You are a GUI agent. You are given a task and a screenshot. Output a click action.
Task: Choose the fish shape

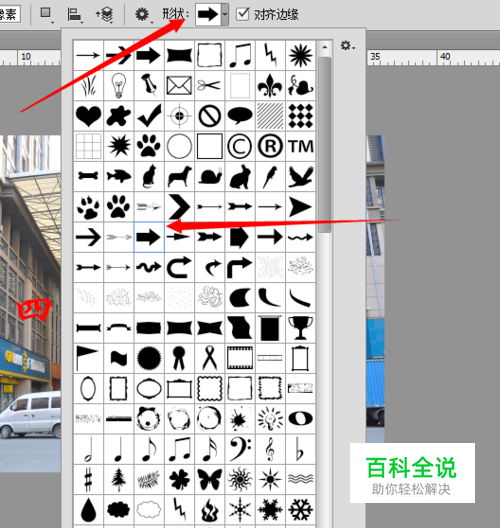click(x=119, y=176)
